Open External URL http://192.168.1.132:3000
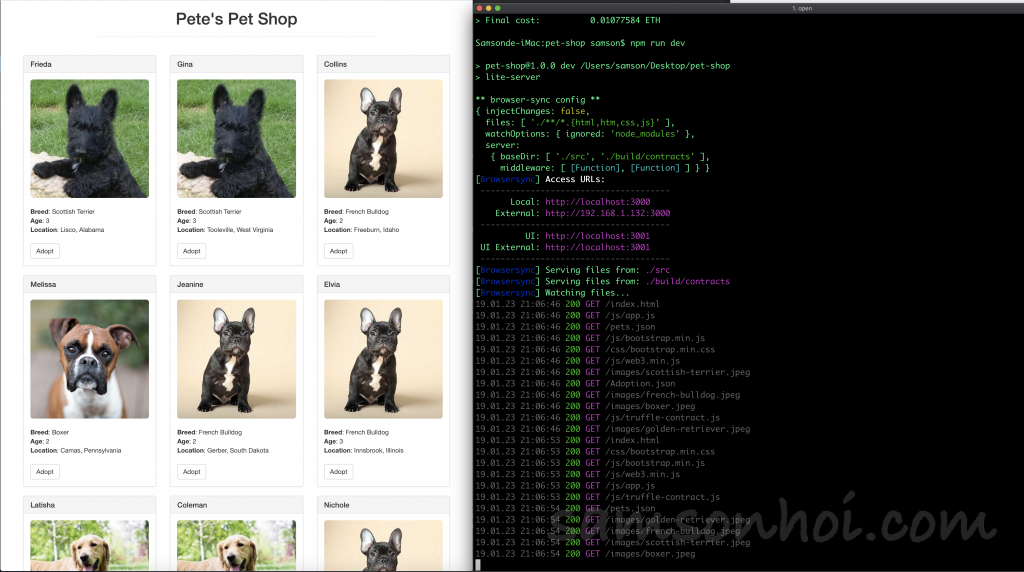This screenshot has width=1024, height=572. point(607,213)
